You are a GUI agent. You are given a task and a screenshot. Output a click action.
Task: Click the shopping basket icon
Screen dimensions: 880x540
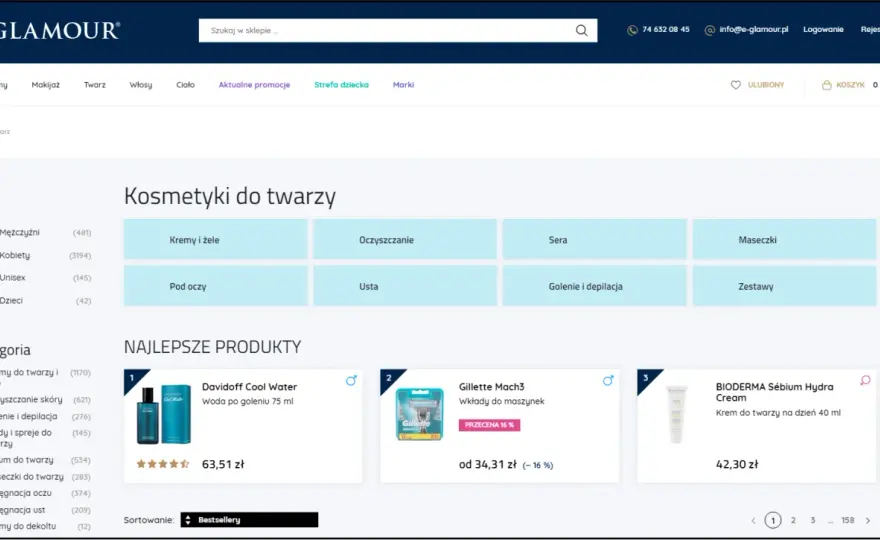[827, 85]
